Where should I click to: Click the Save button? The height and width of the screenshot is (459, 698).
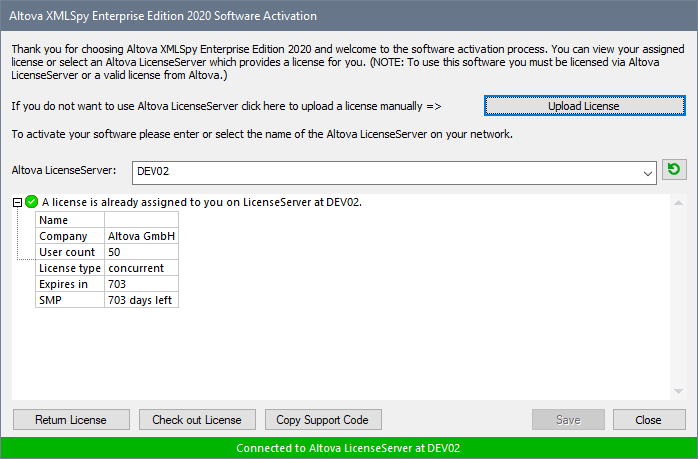tap(568, 419)
